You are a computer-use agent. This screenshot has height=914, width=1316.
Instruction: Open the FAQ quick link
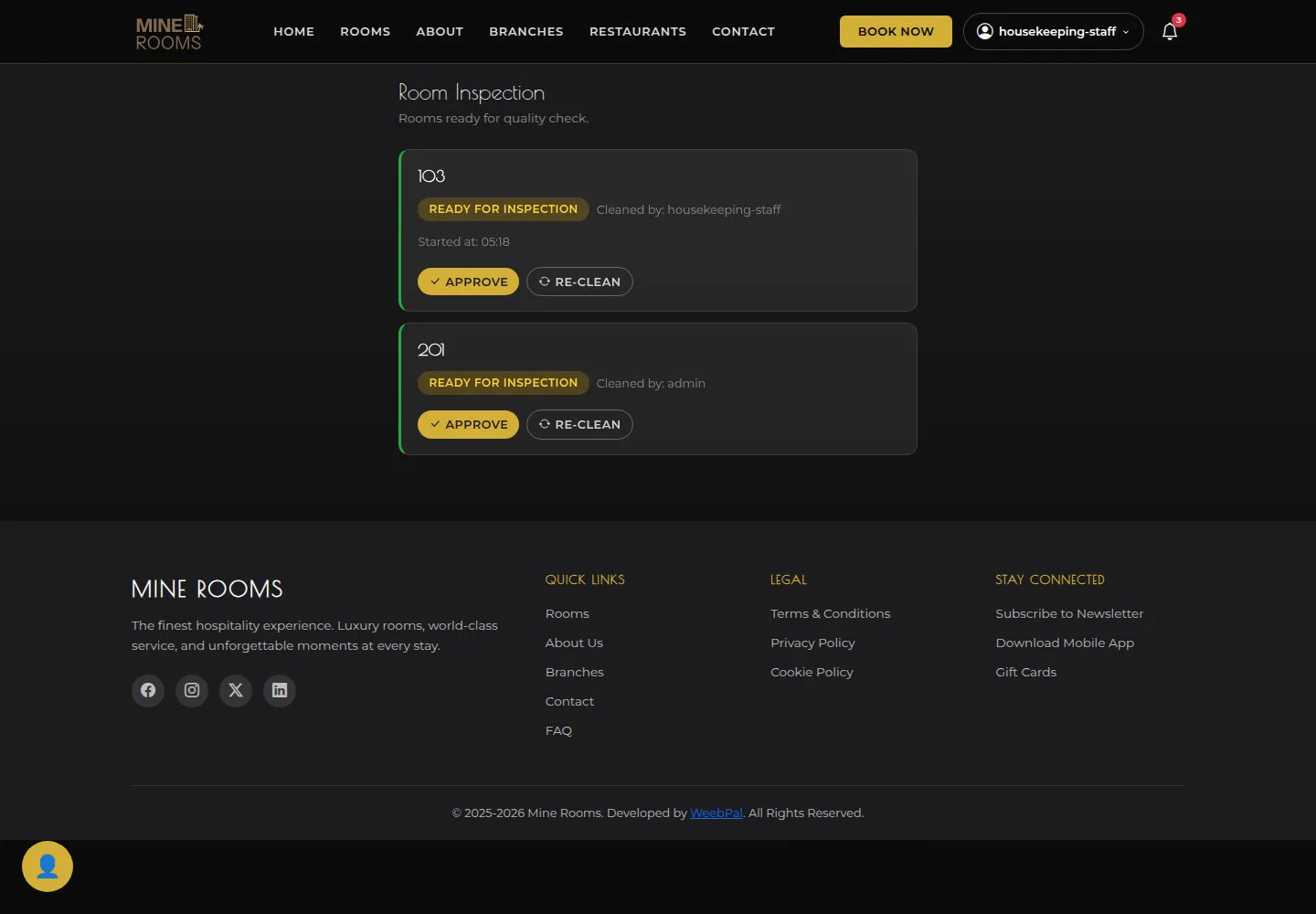click(558, 730)
